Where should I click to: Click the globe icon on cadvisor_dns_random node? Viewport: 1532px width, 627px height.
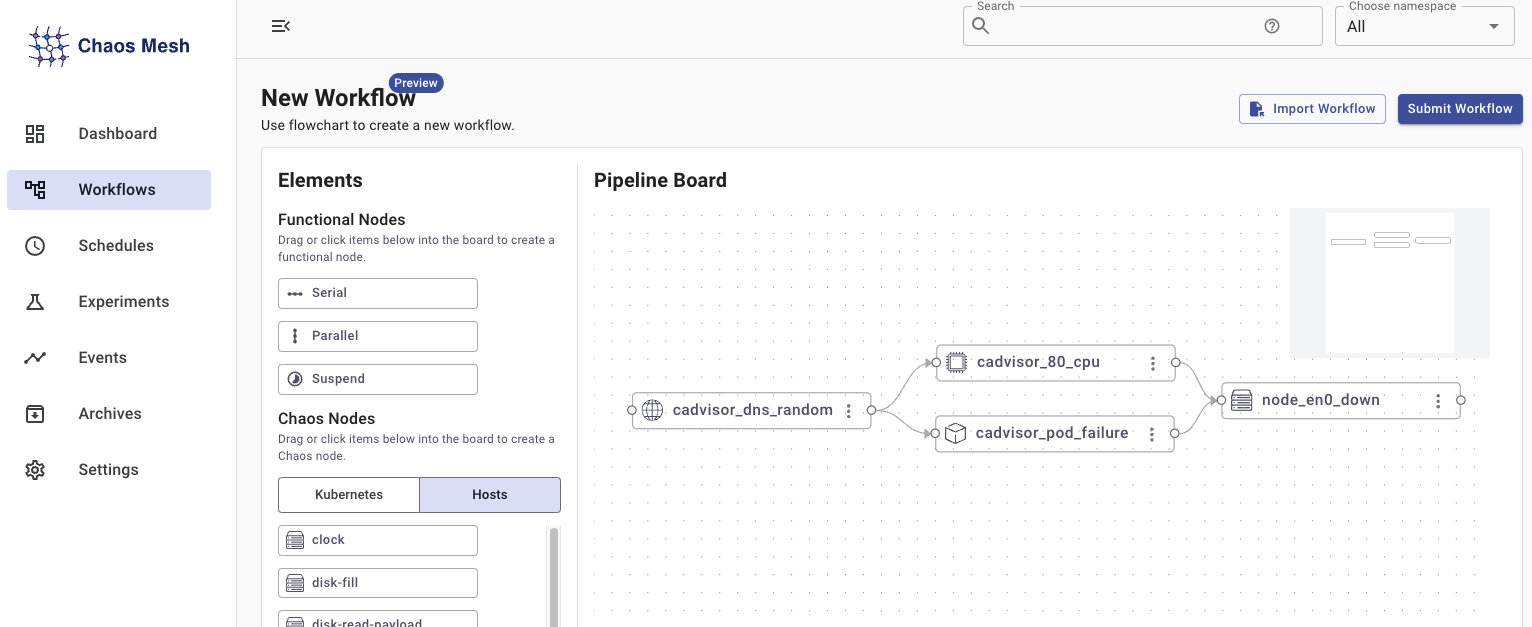point(652,410)
